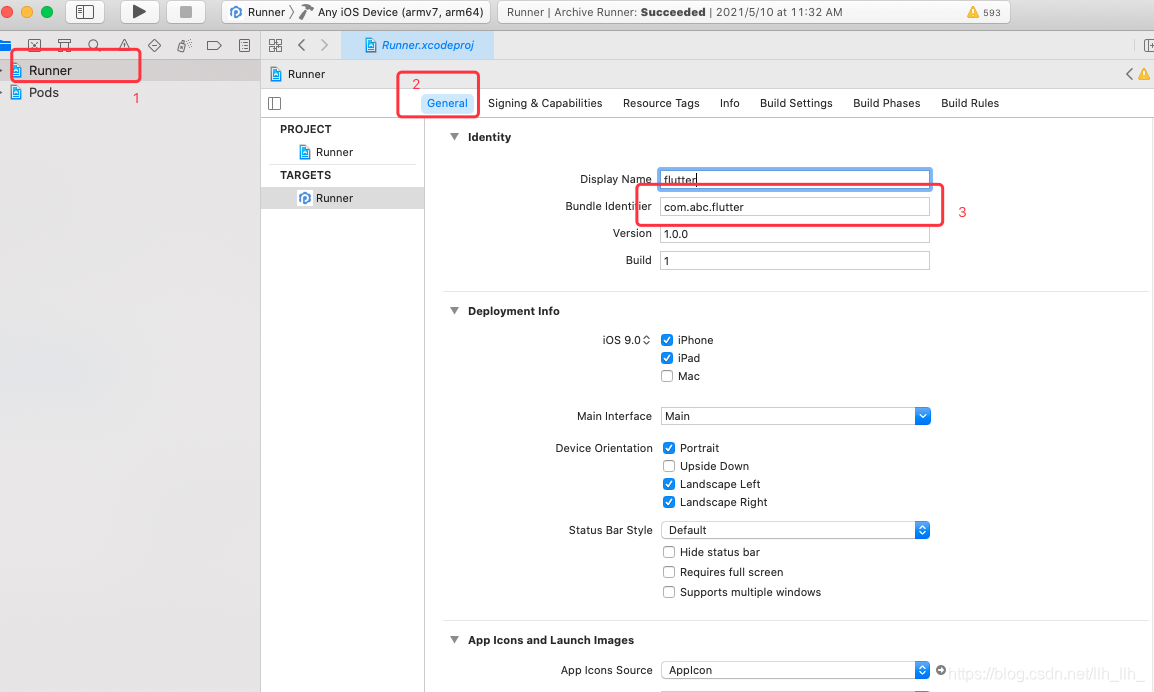Toggle the navigator sidebar button
This screenshot has width=1154, height=692.
click(x=85, y=12)
